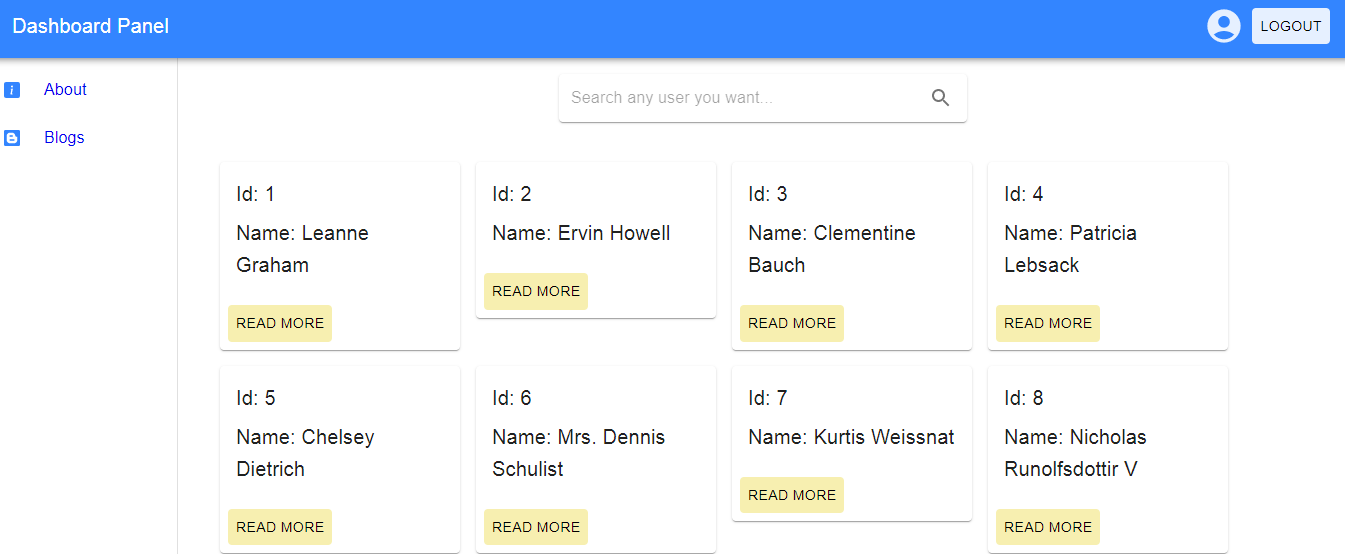Read more about Ervin Howell

pos(536,291)
